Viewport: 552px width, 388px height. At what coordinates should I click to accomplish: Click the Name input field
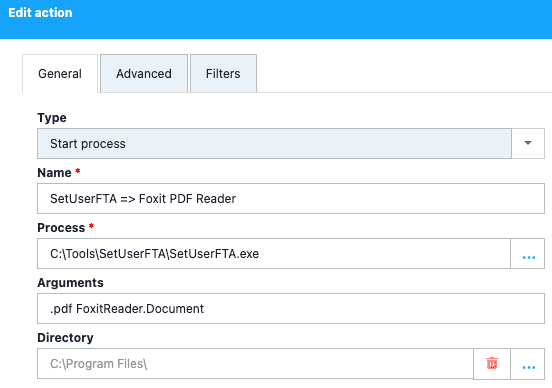(x=291, y=199)
